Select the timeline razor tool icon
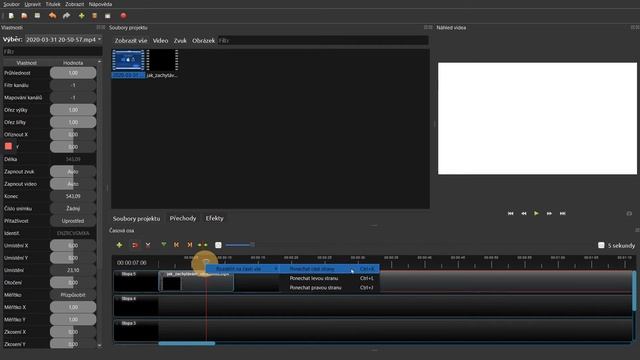Viewport: 640px width, 360px height. click(x=148, y=245)
